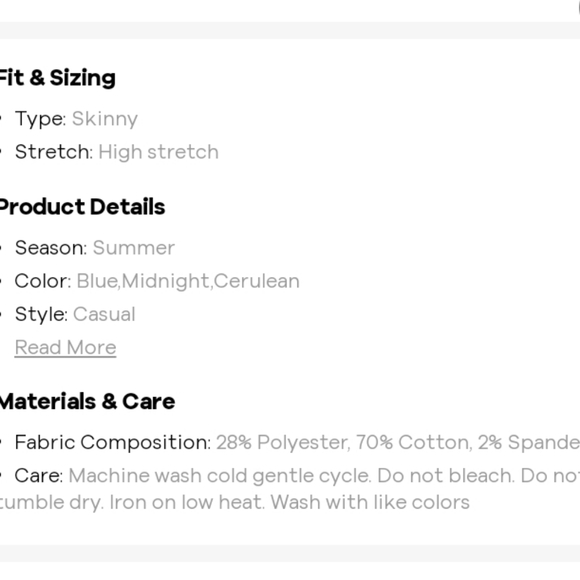
Task: Click the Materials & Care heading
Action: click(87, 402)
